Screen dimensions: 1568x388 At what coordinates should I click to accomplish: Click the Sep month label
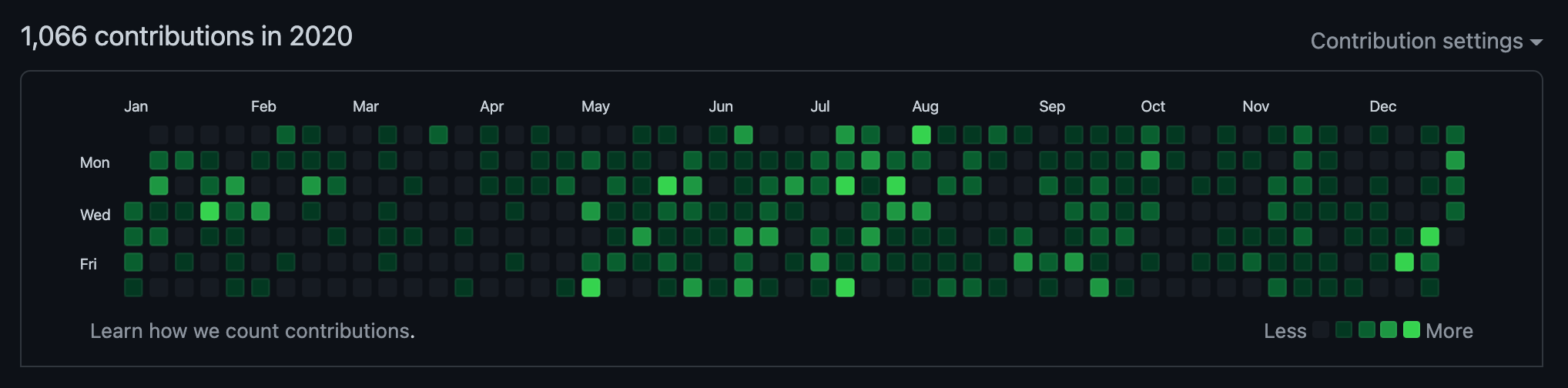coord(1051,106)
